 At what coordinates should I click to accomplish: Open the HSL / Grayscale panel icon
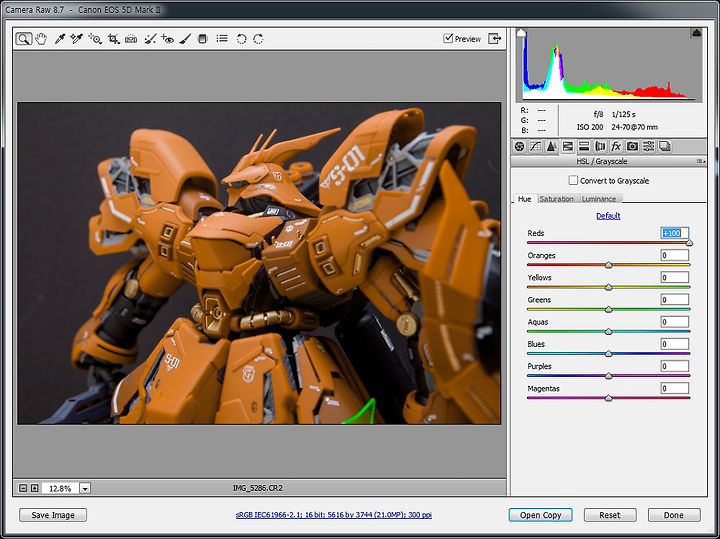[568, 146]
